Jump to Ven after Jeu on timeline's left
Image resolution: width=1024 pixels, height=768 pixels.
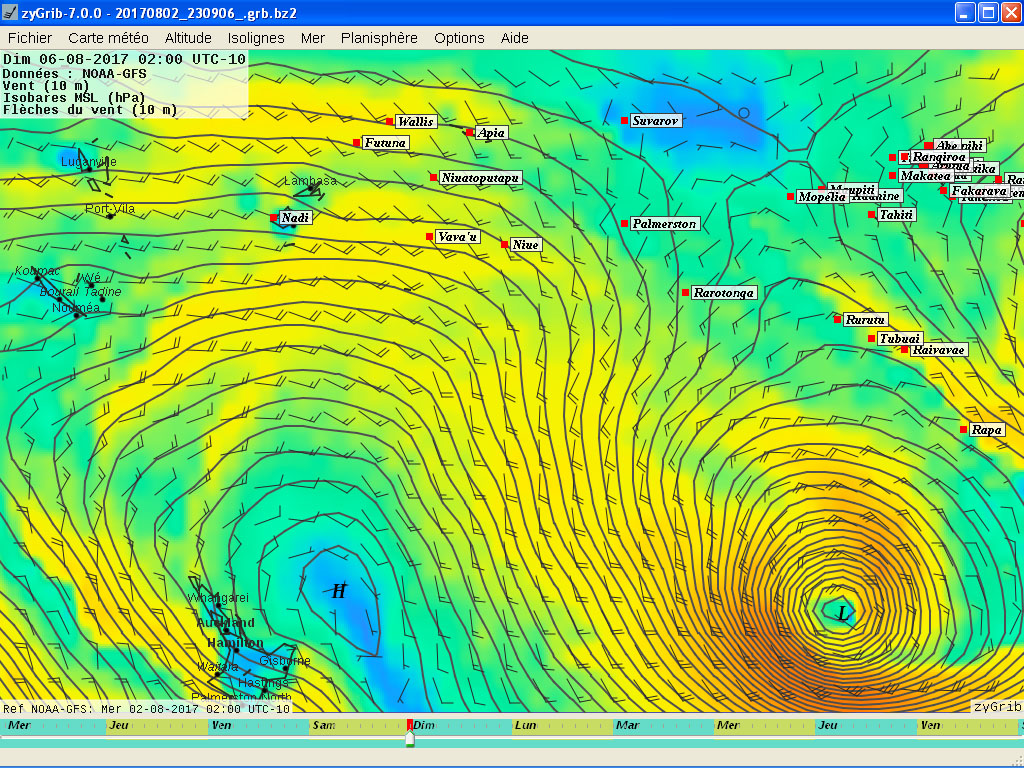point(221,725)
